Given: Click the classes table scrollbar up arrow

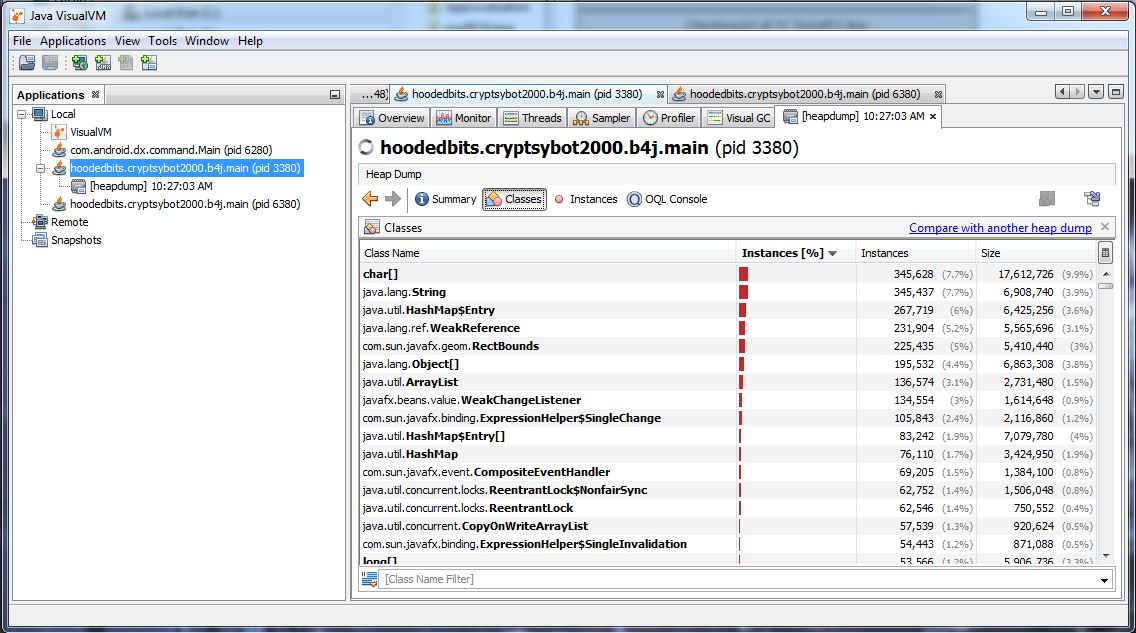Looking at the screenshot, I should [x=1106, y=274].
